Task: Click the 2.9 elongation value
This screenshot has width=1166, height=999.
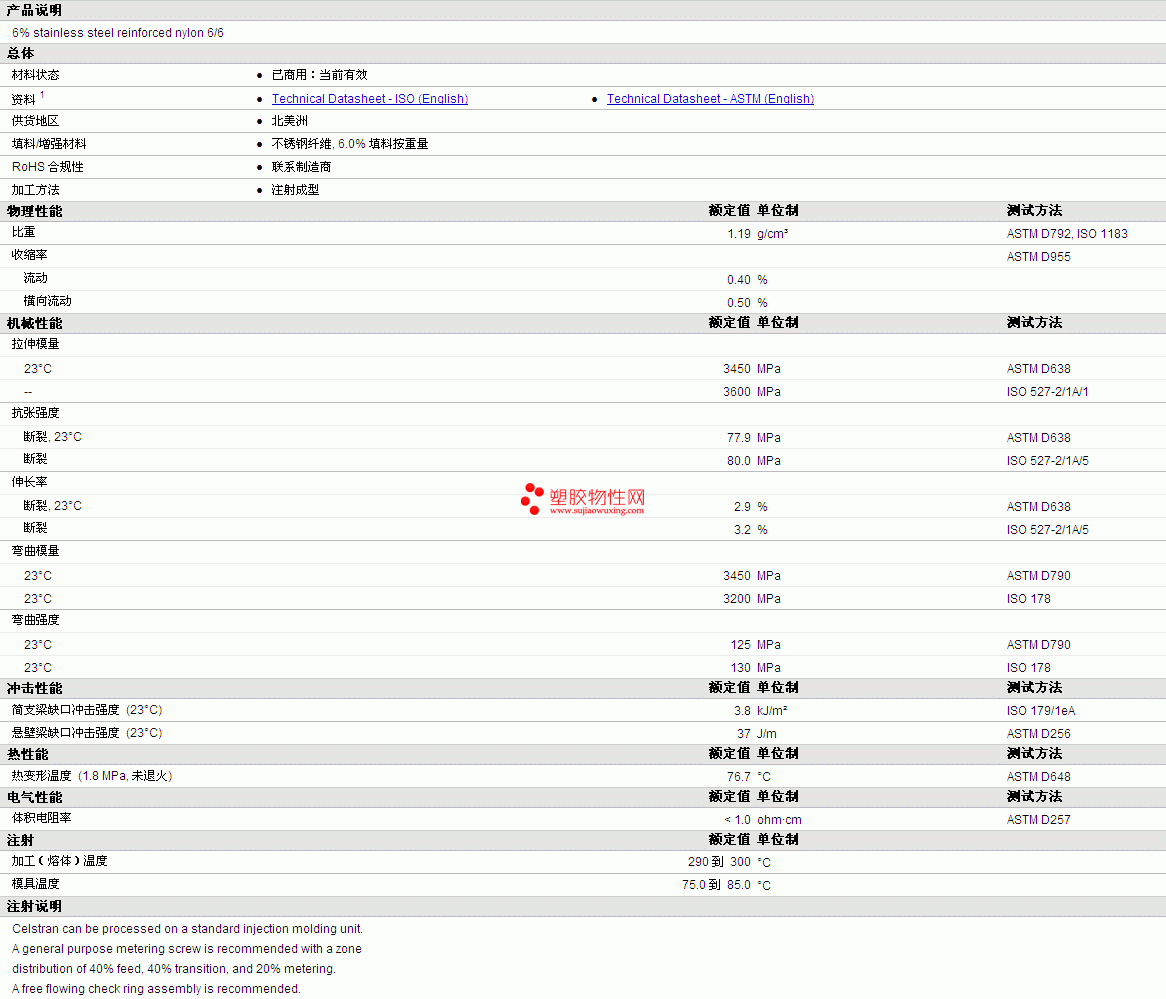Action: point(742,507)
